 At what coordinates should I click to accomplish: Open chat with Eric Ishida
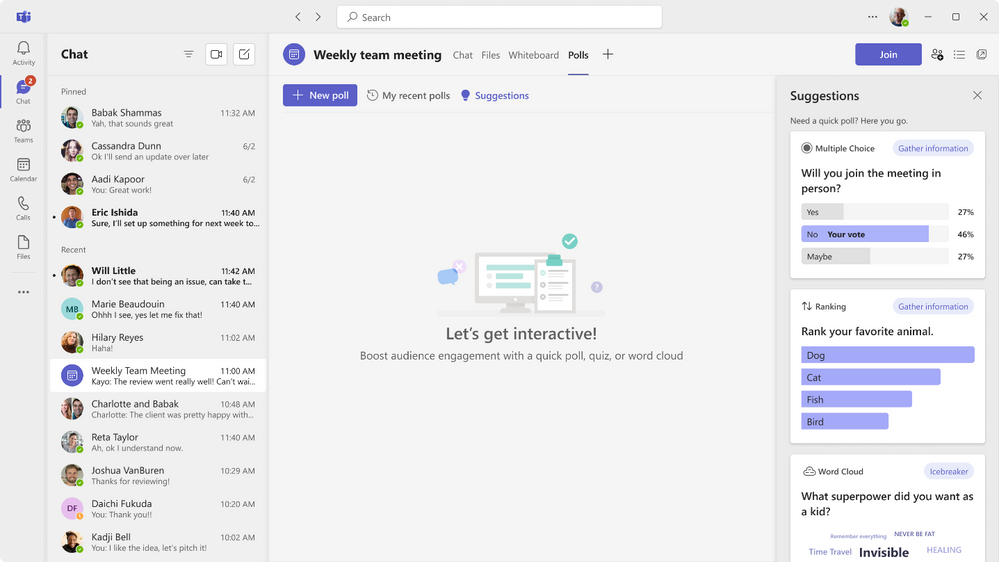click(x=158, y=217)
